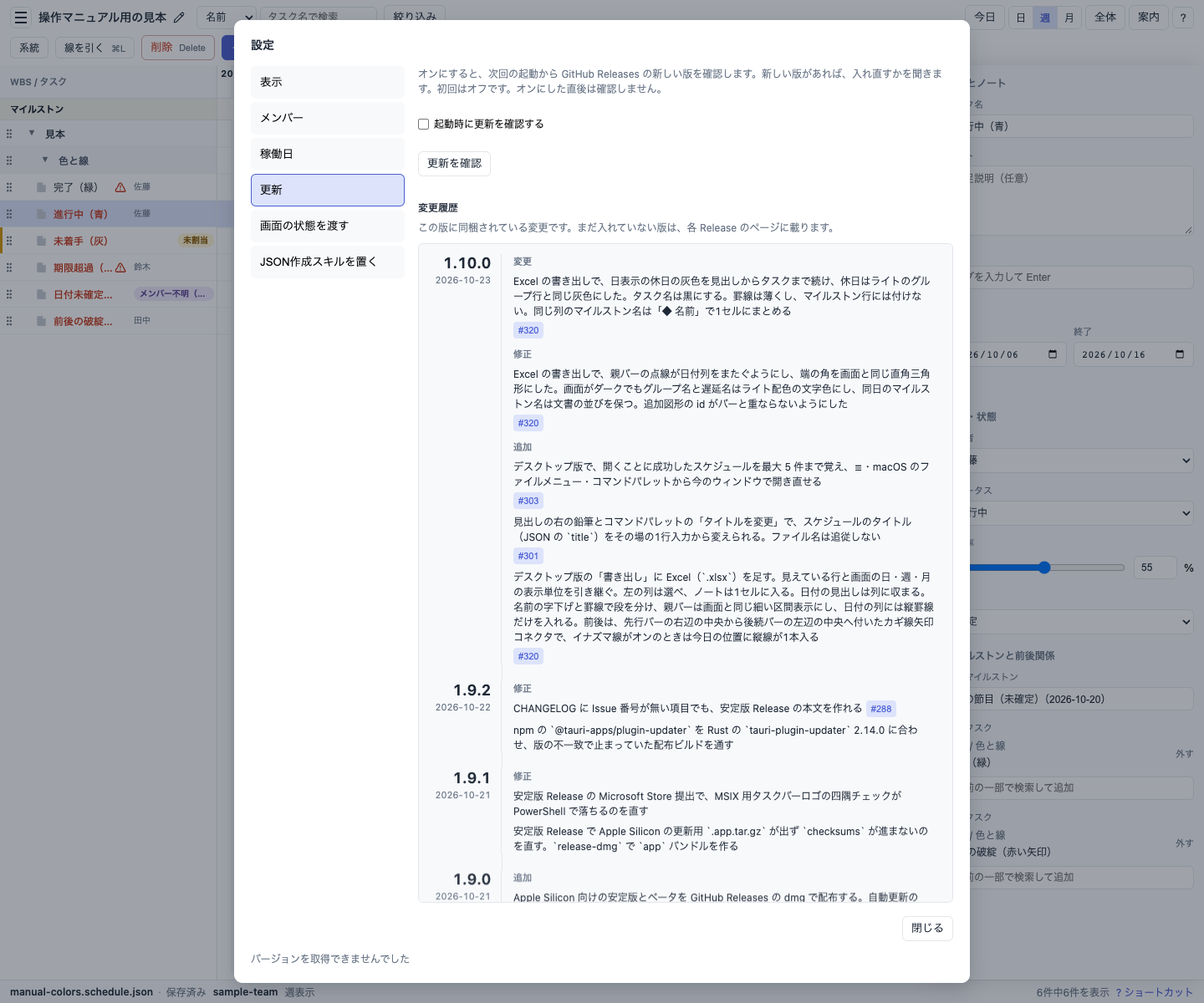The image size is (1204, 1003).
Task: Click the ショートカット link in status bar
Action: [1154, 992]
